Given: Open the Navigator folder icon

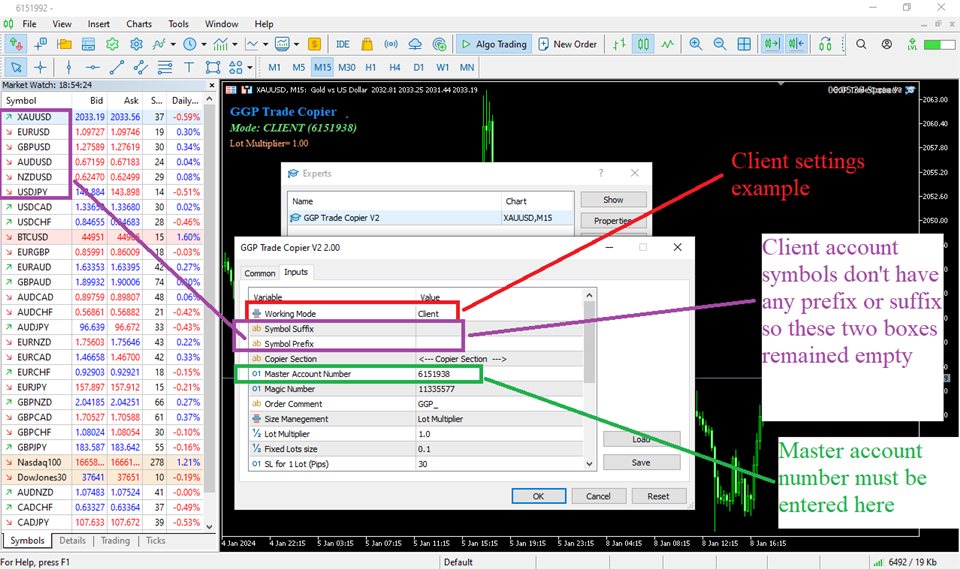Looking at the screenshot, I should (64, 44).
